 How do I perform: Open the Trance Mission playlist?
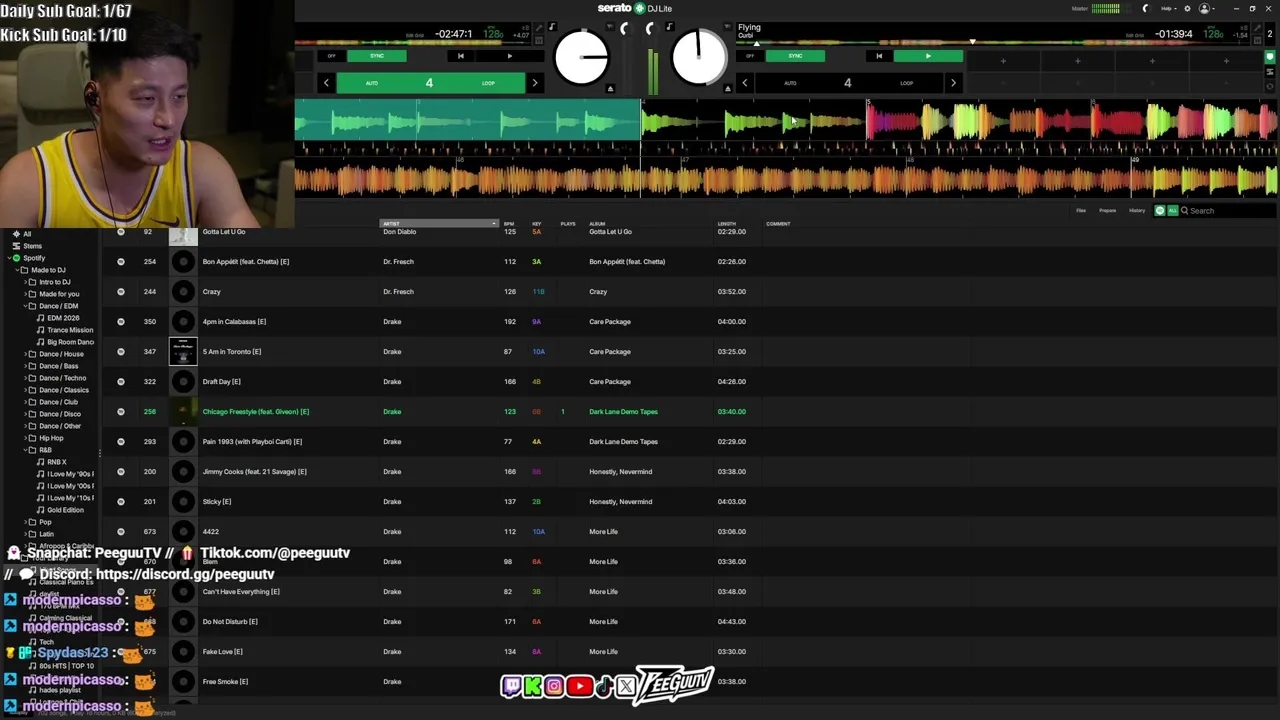pyautogui.click(x=70, y=330)
